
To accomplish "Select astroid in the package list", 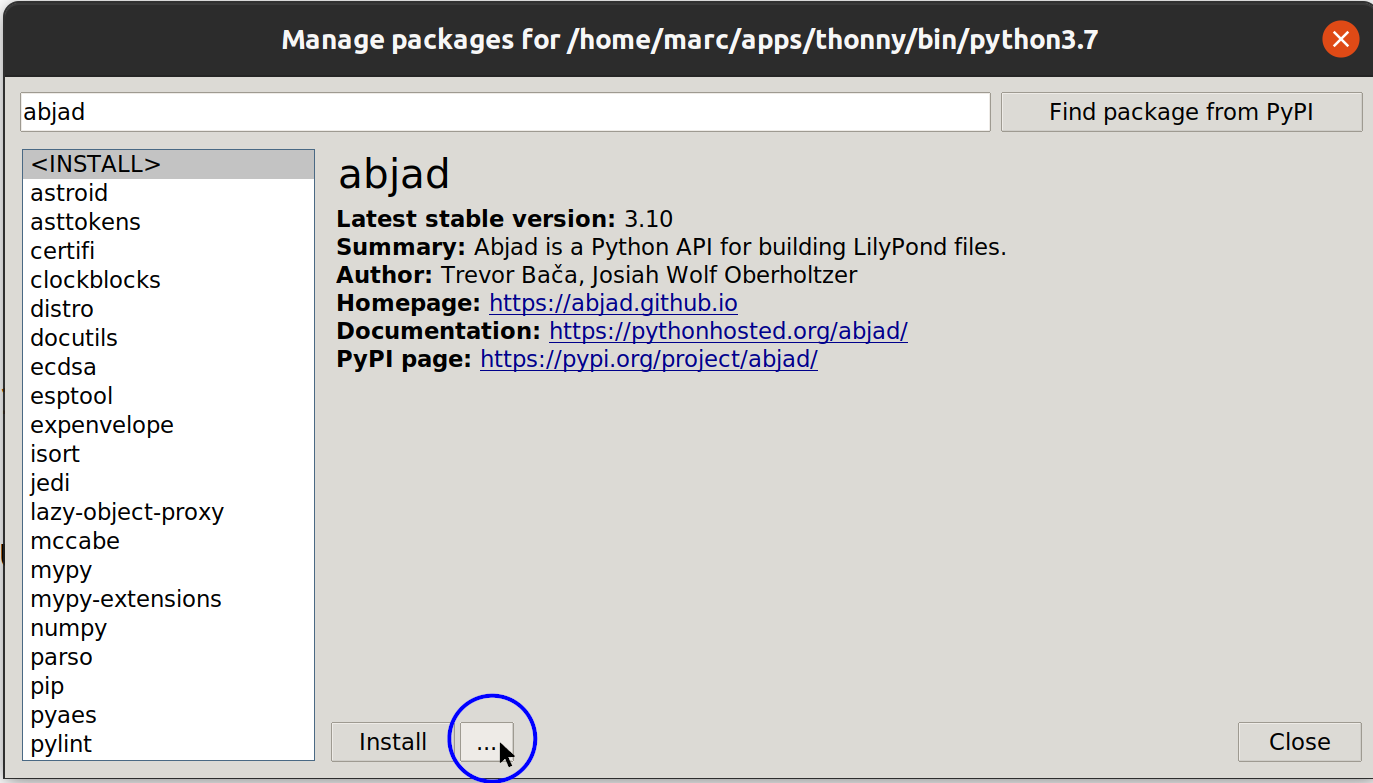I will [69, 193].
